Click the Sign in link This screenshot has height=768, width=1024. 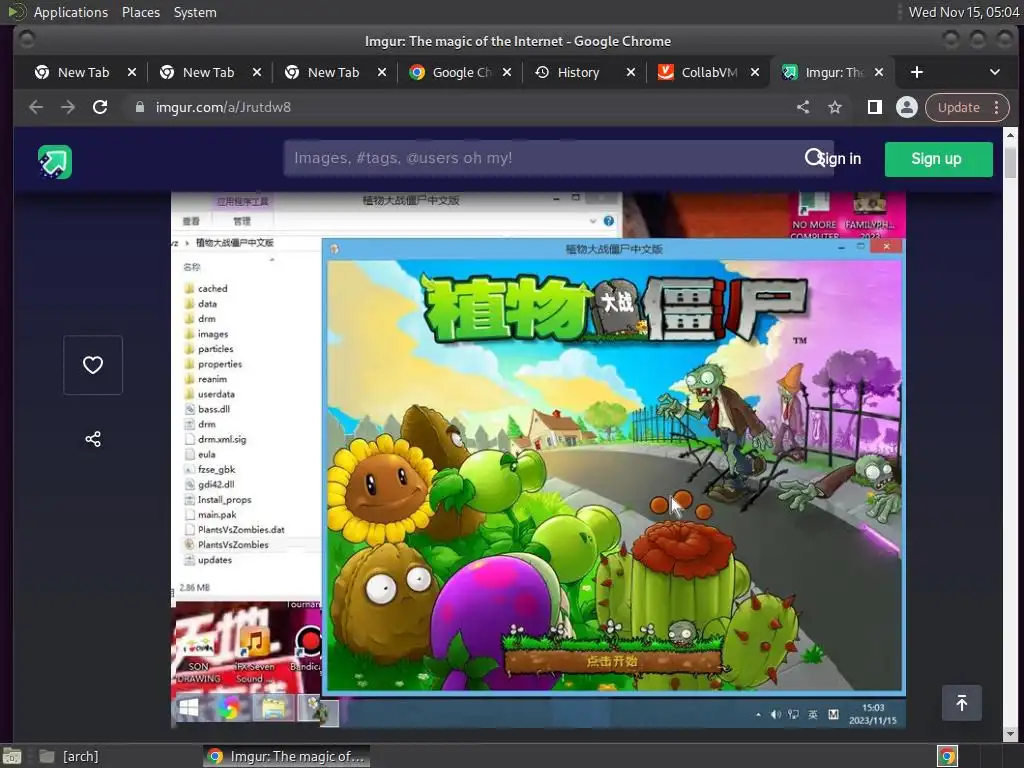click(840, 159)
